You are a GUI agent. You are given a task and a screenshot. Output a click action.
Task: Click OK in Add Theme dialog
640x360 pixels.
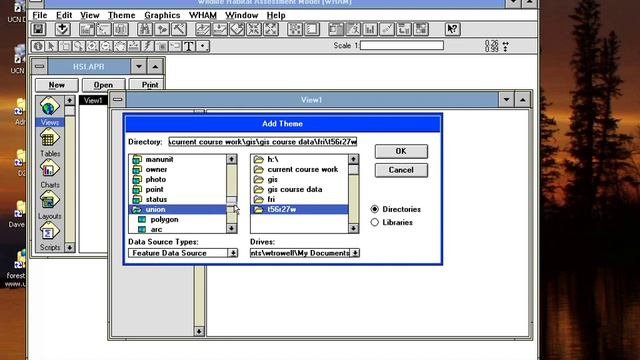coord(401,151)
